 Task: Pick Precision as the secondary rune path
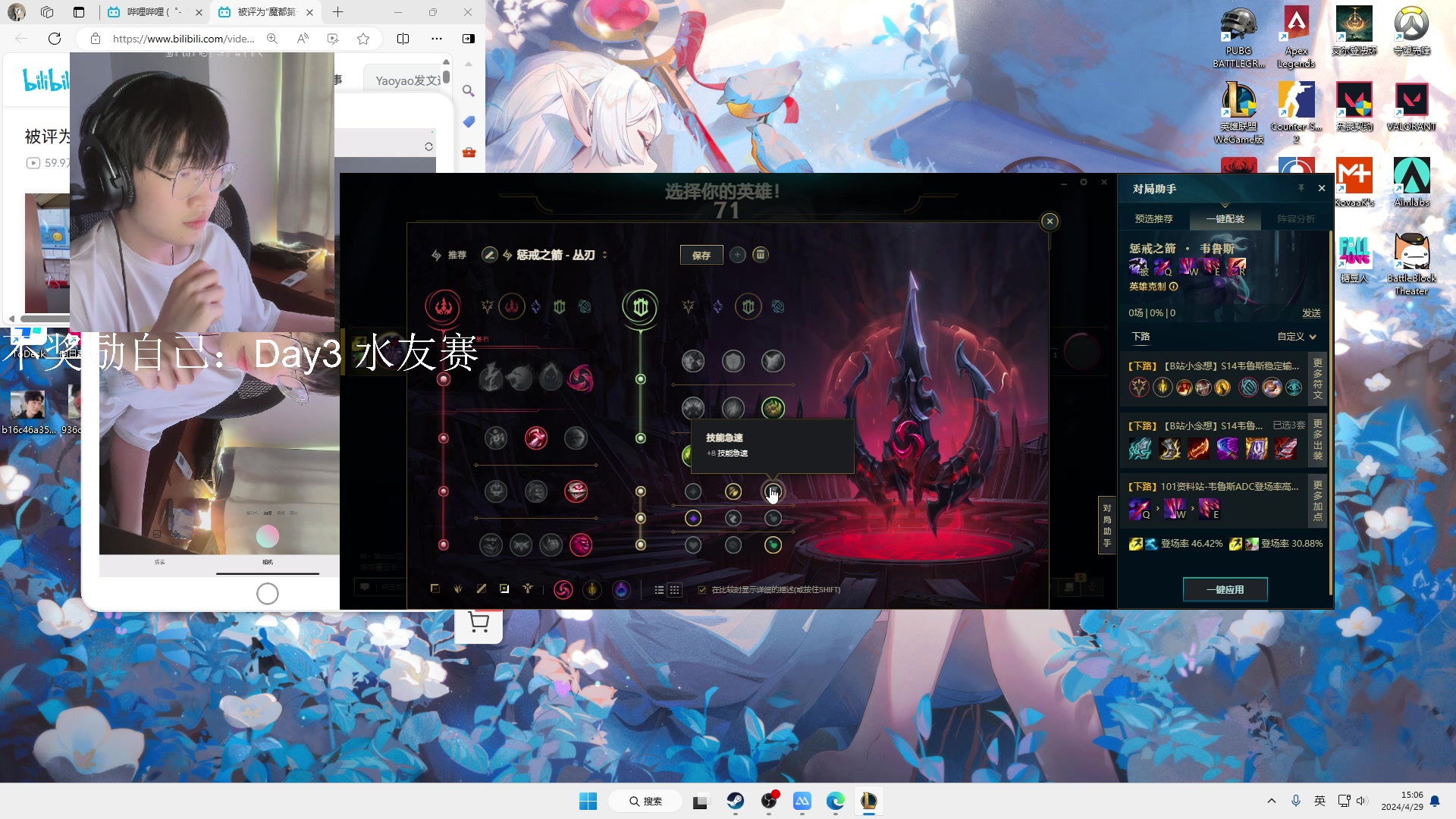click(689, 306)
